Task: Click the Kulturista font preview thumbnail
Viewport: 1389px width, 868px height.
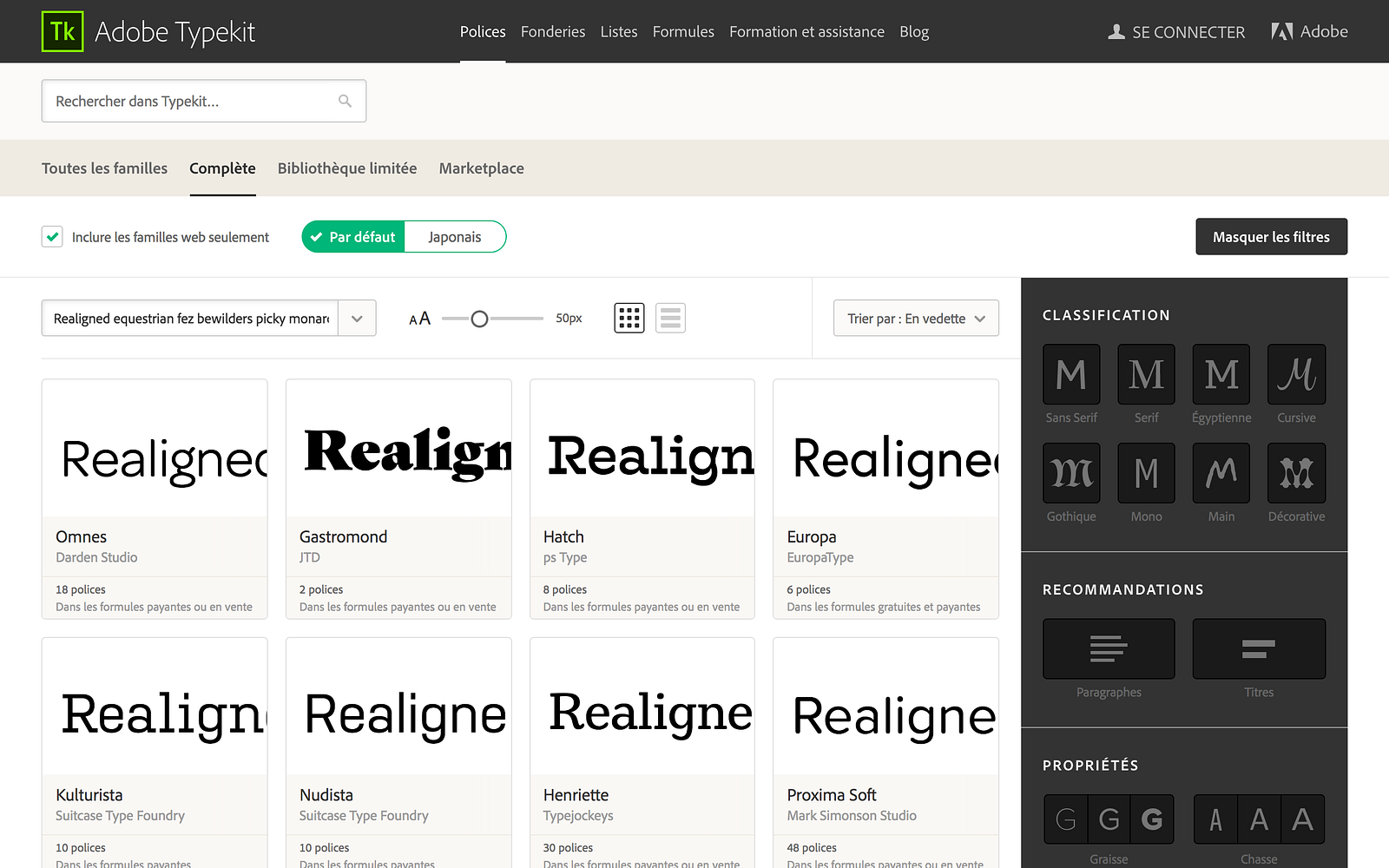Action: click(x=155, y=707)
